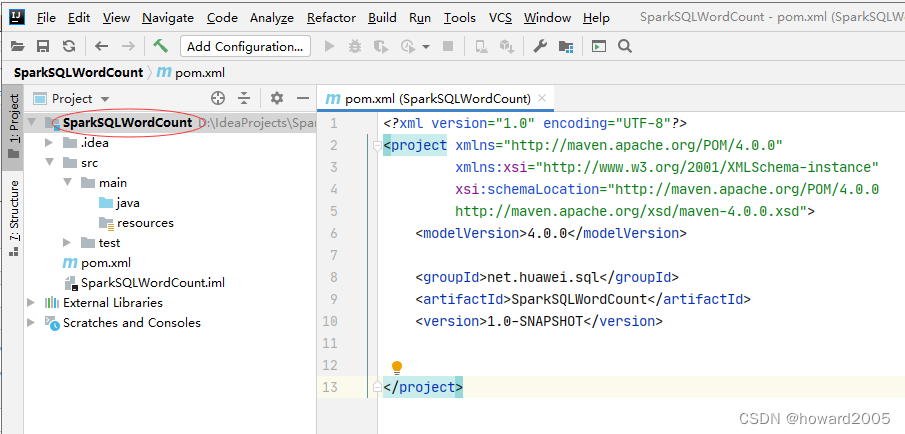The width and height of the screenshot is (905, 434).
Task: Hide the Project panel with minus icon
Action: pyautogui.click(x=303, y=98)
